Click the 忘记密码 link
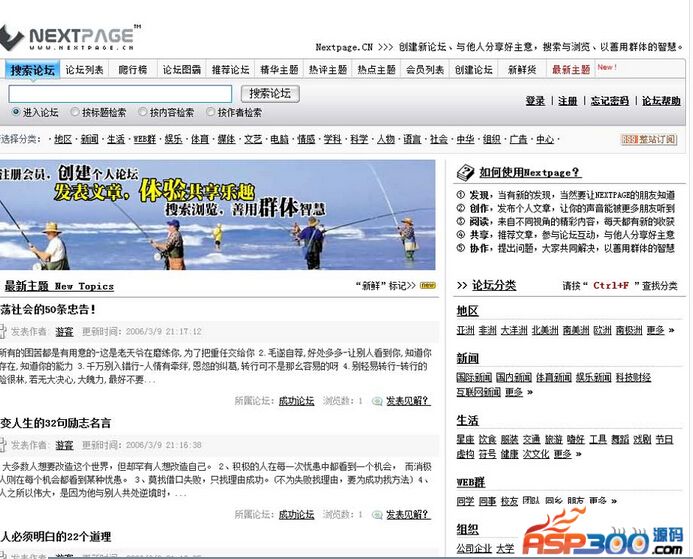Screen dimensions: 693x559 pyautogui.click(x=609, y=101)
